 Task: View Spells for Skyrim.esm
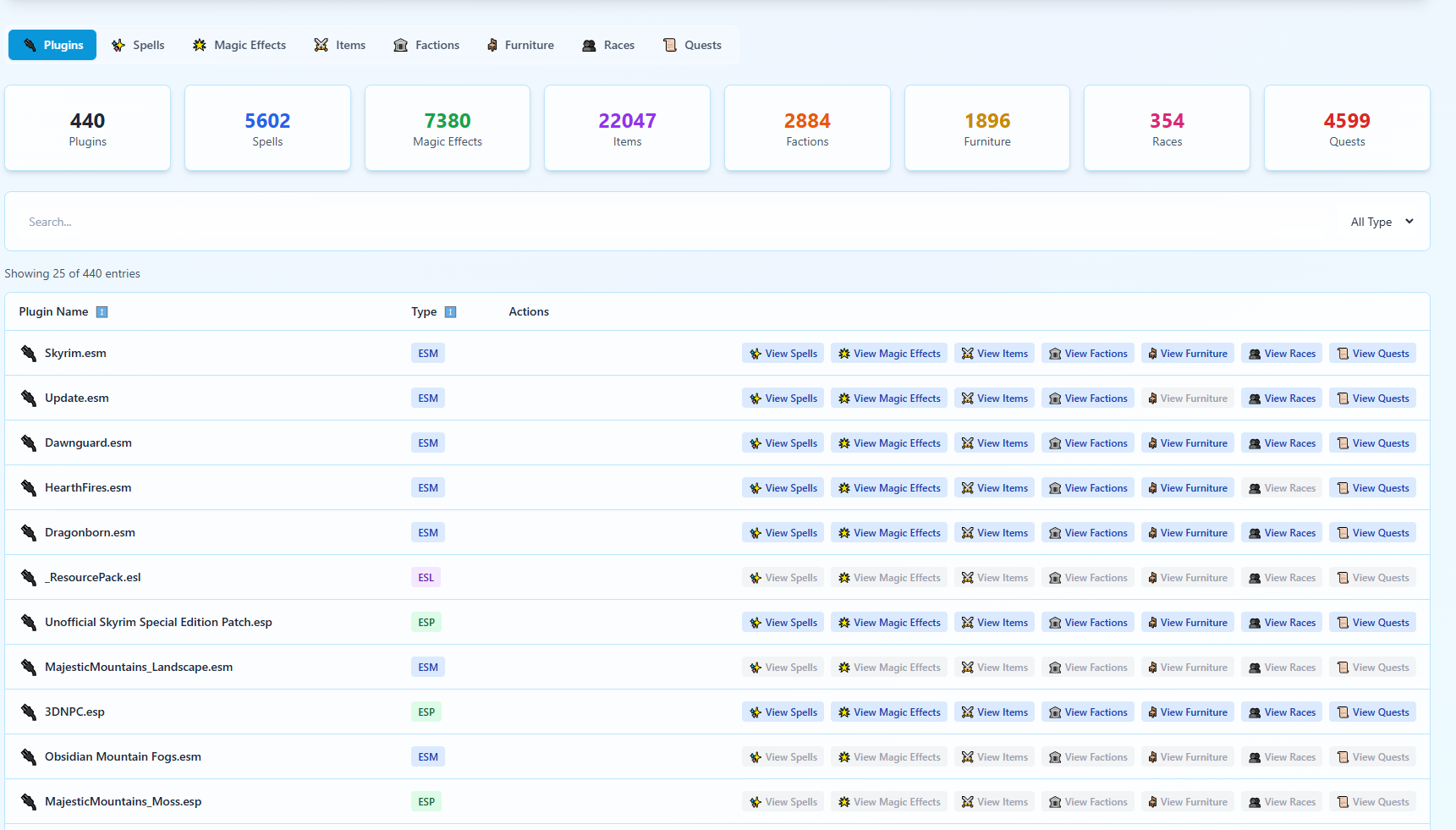tap(783, 354)
